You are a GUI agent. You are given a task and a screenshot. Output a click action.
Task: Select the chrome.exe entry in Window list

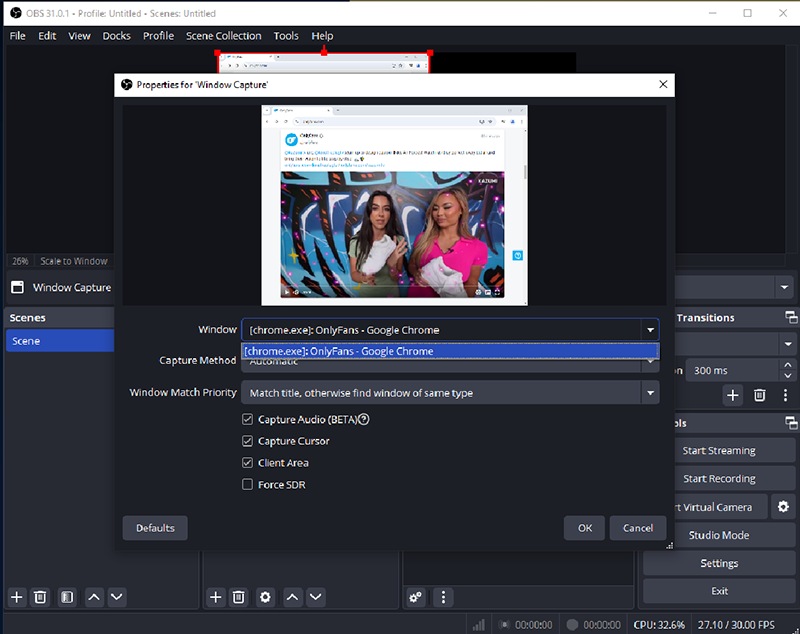click(450, 351)
